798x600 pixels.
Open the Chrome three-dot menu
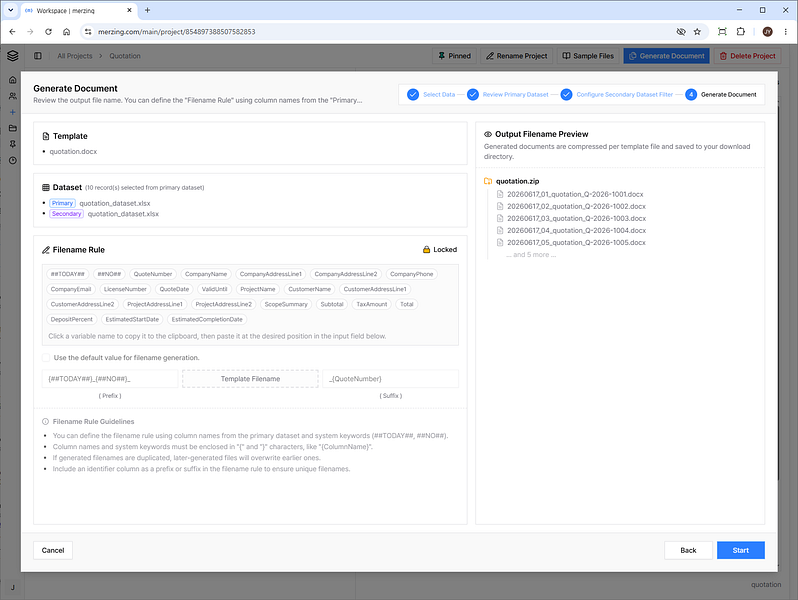click(786, 32)
